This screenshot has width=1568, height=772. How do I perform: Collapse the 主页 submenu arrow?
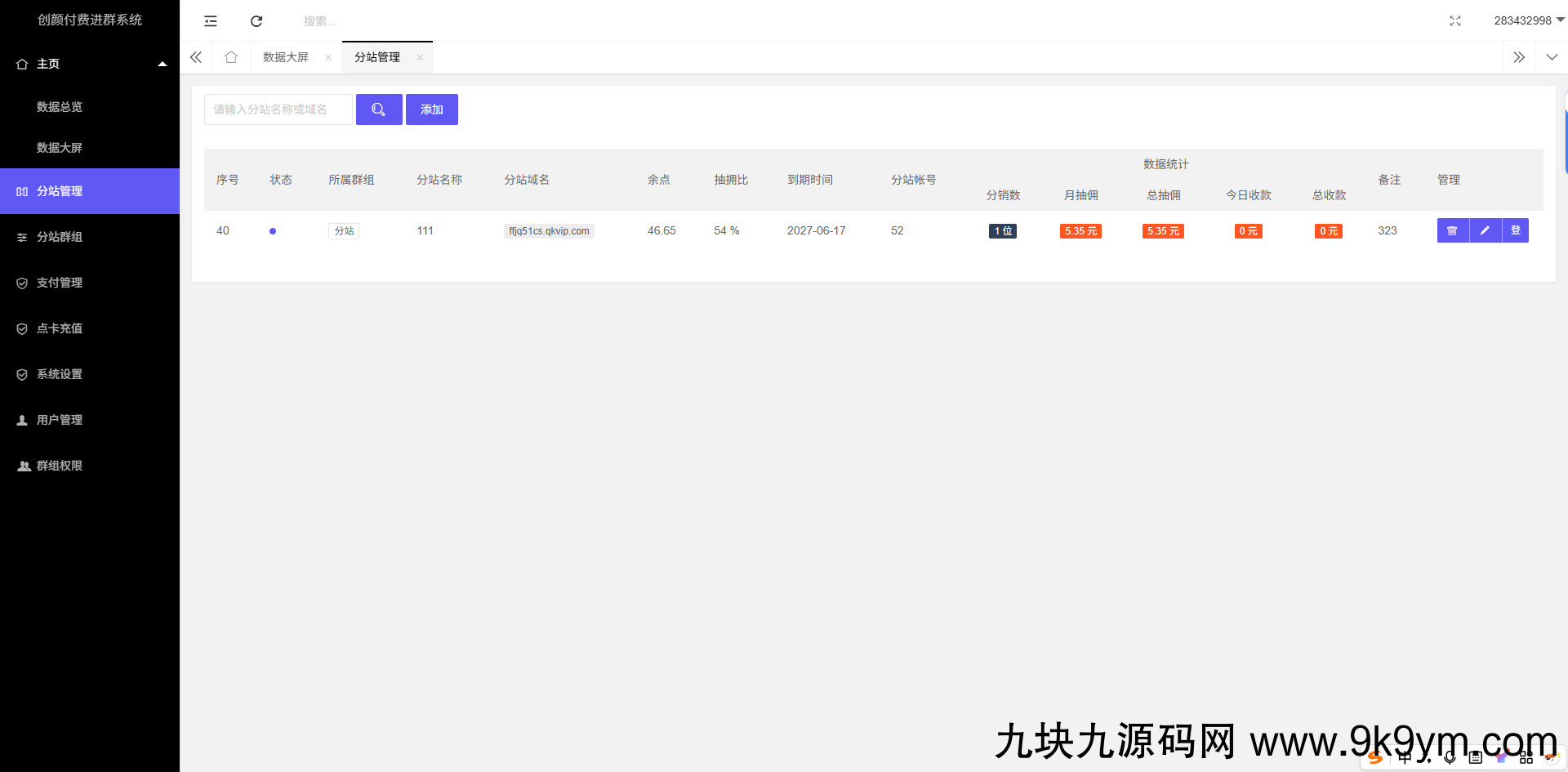[x=163, y=63]
